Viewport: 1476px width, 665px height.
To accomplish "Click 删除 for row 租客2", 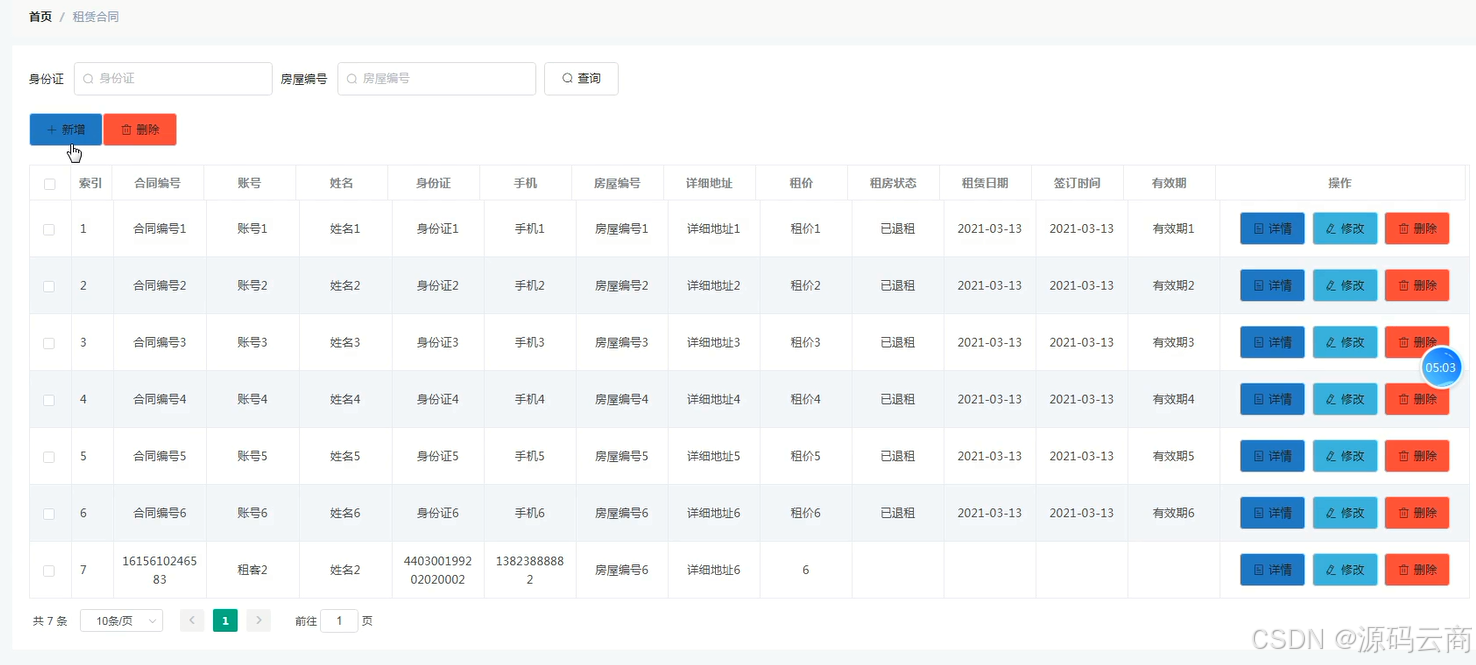I will pos(1417,570).
